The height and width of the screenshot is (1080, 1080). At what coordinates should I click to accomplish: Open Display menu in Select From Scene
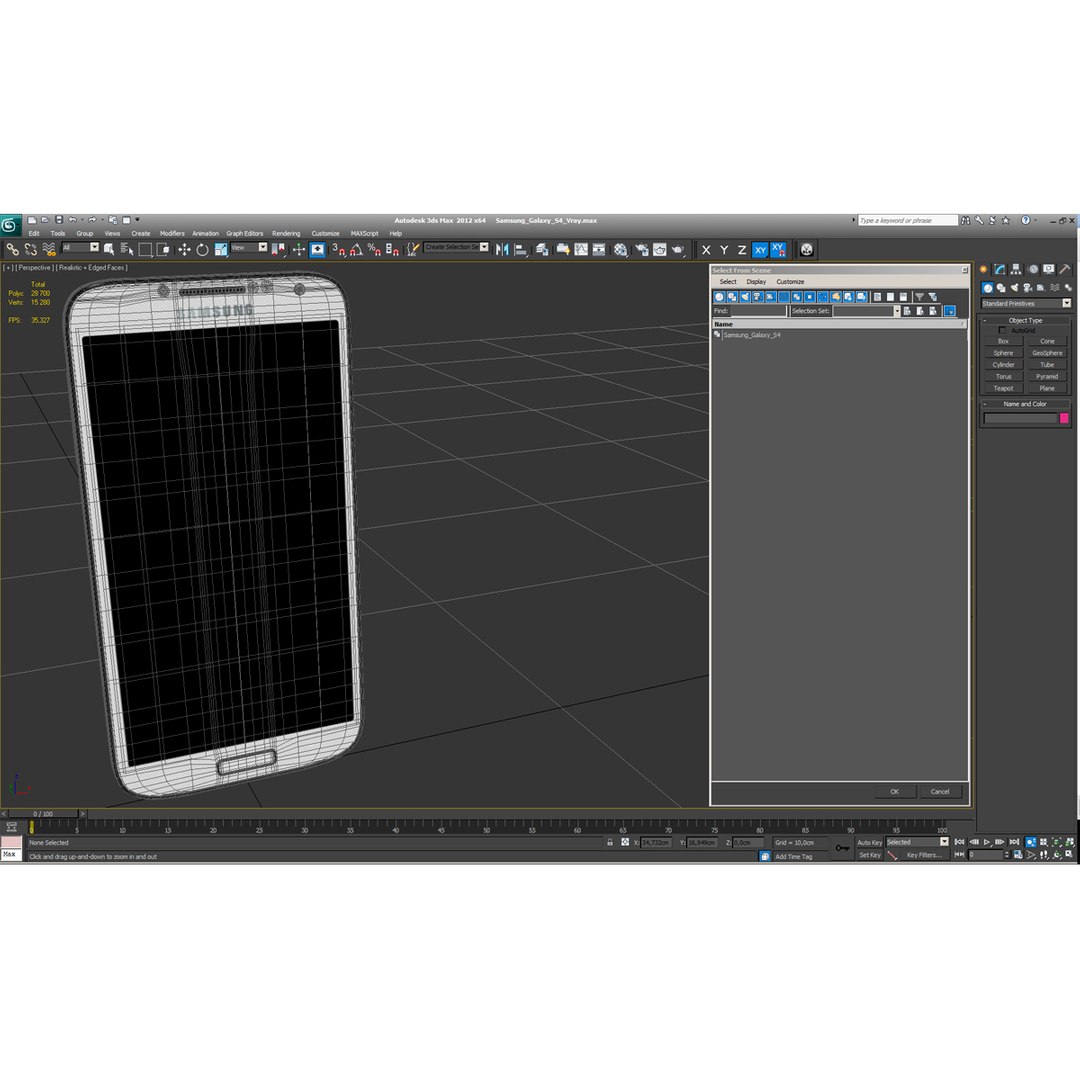[756, 282]
